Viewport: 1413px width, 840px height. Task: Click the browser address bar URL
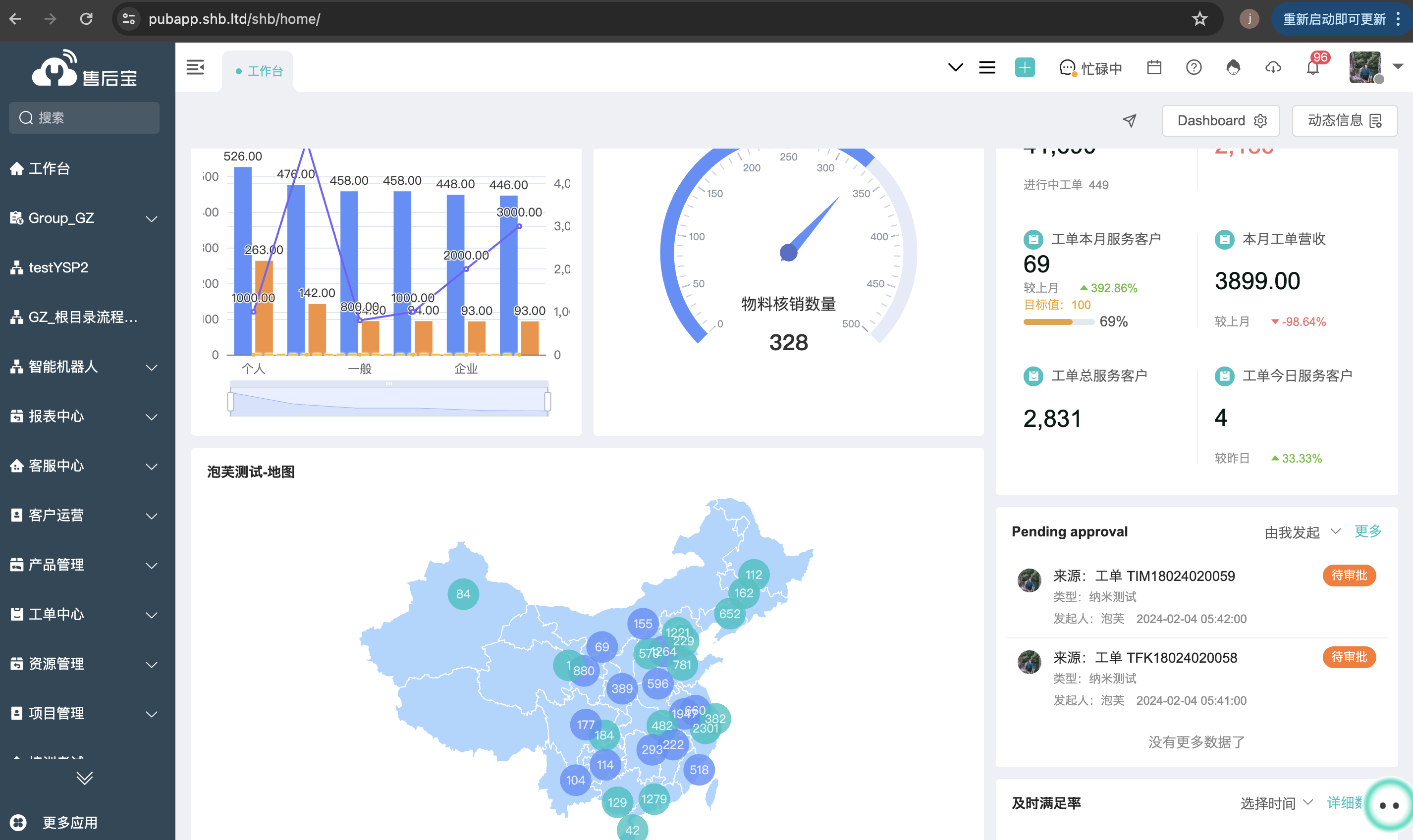(x=234, y=19)
